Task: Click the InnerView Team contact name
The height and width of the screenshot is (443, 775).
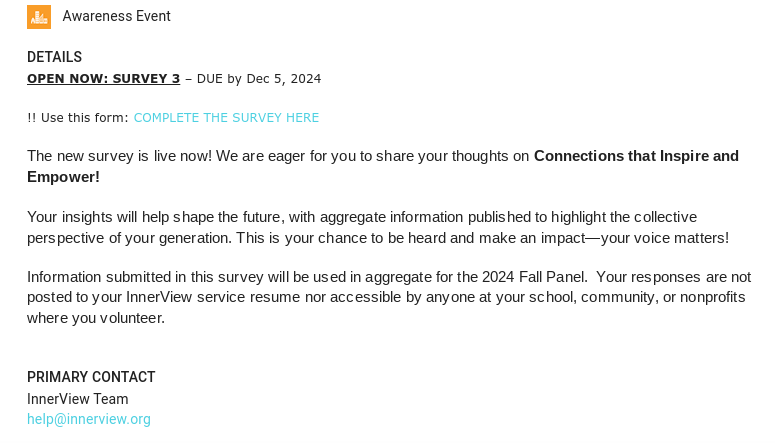Action: (x=77, y=399)
